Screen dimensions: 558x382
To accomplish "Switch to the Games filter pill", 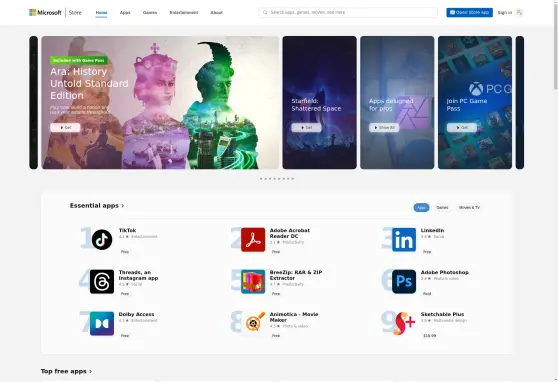I will 442,208.
